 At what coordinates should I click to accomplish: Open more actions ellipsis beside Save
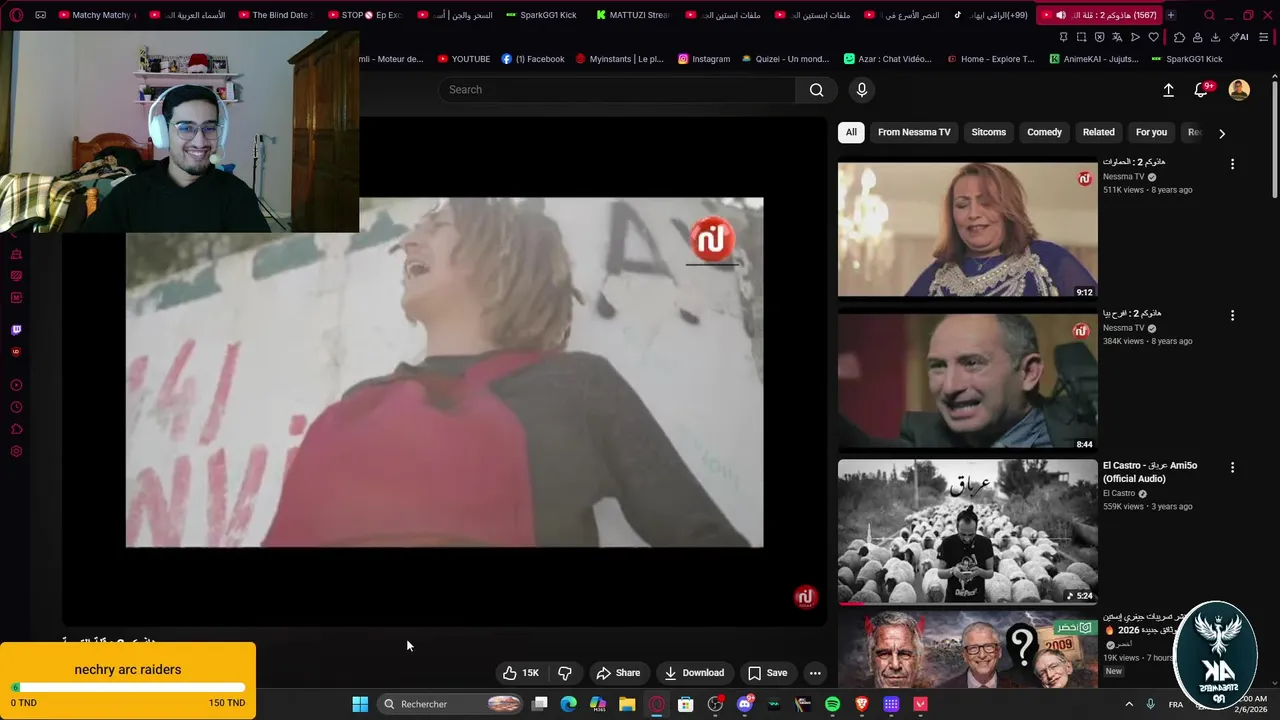(x=815, y=673)
